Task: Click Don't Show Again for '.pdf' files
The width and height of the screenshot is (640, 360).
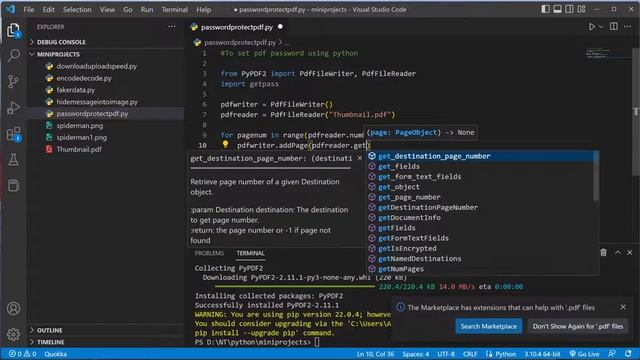Action: tap(578, 327)
